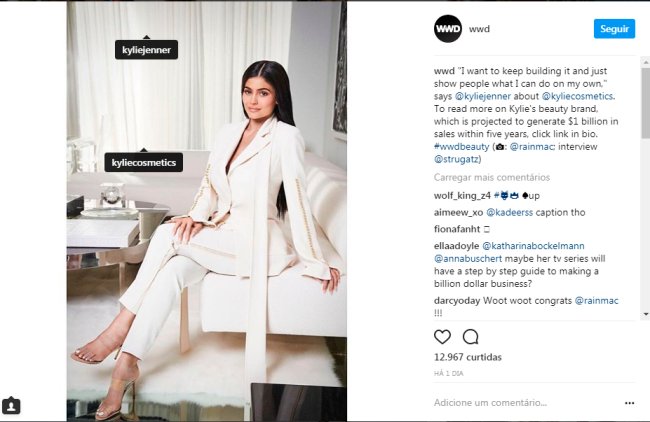Image resolution: width=650 pixels, height=422 pixels.
Task: Toggle the tagged people icon on photo
Action: pos(11,405)
